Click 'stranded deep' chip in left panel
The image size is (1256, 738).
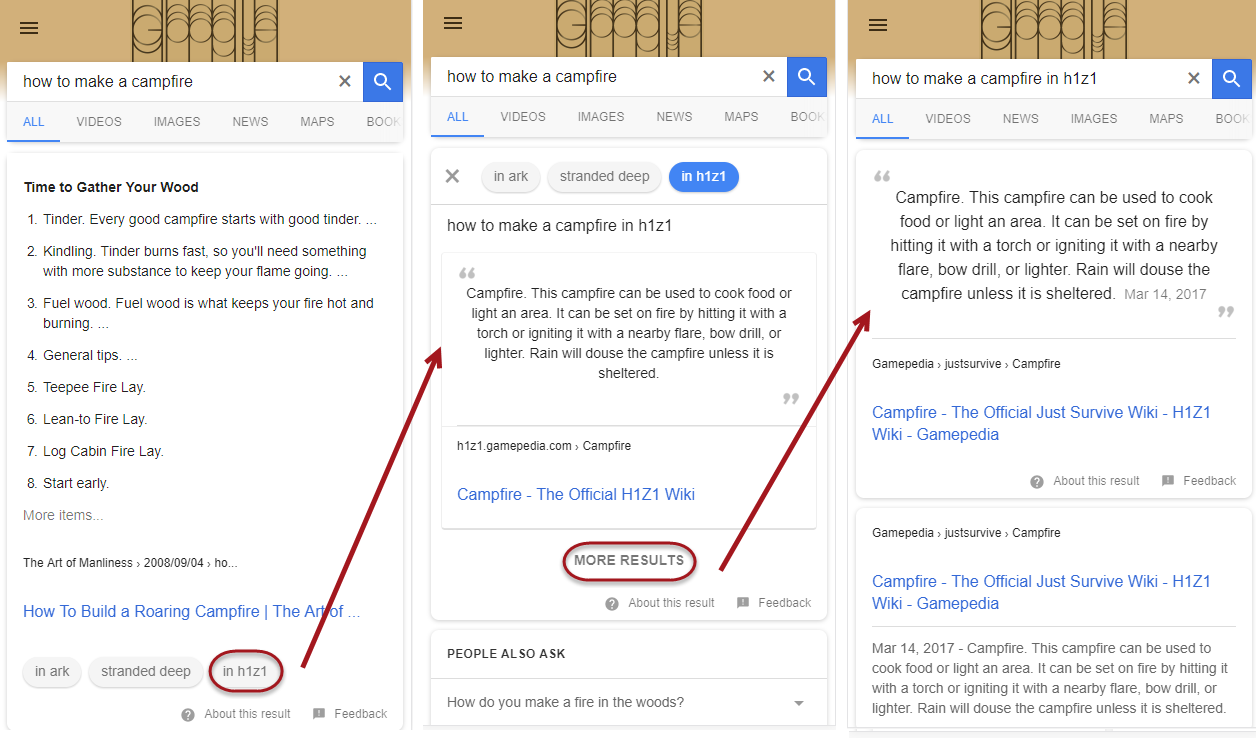tap(146, 672)
